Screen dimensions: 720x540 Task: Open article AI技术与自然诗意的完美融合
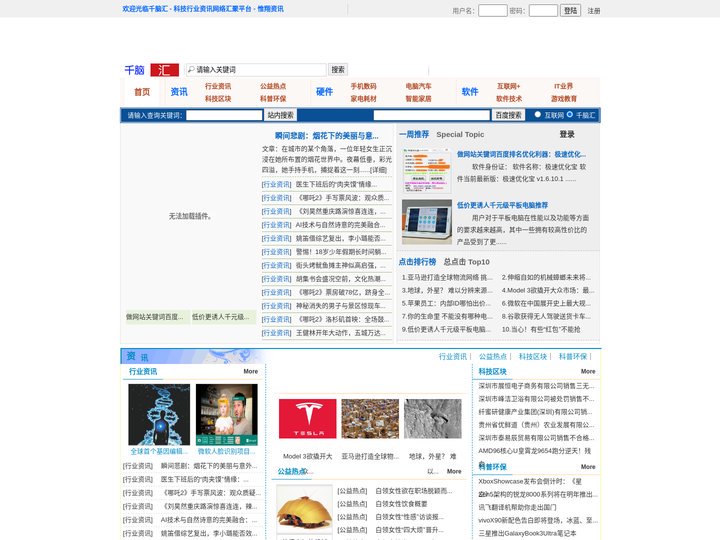coord(340,225)
